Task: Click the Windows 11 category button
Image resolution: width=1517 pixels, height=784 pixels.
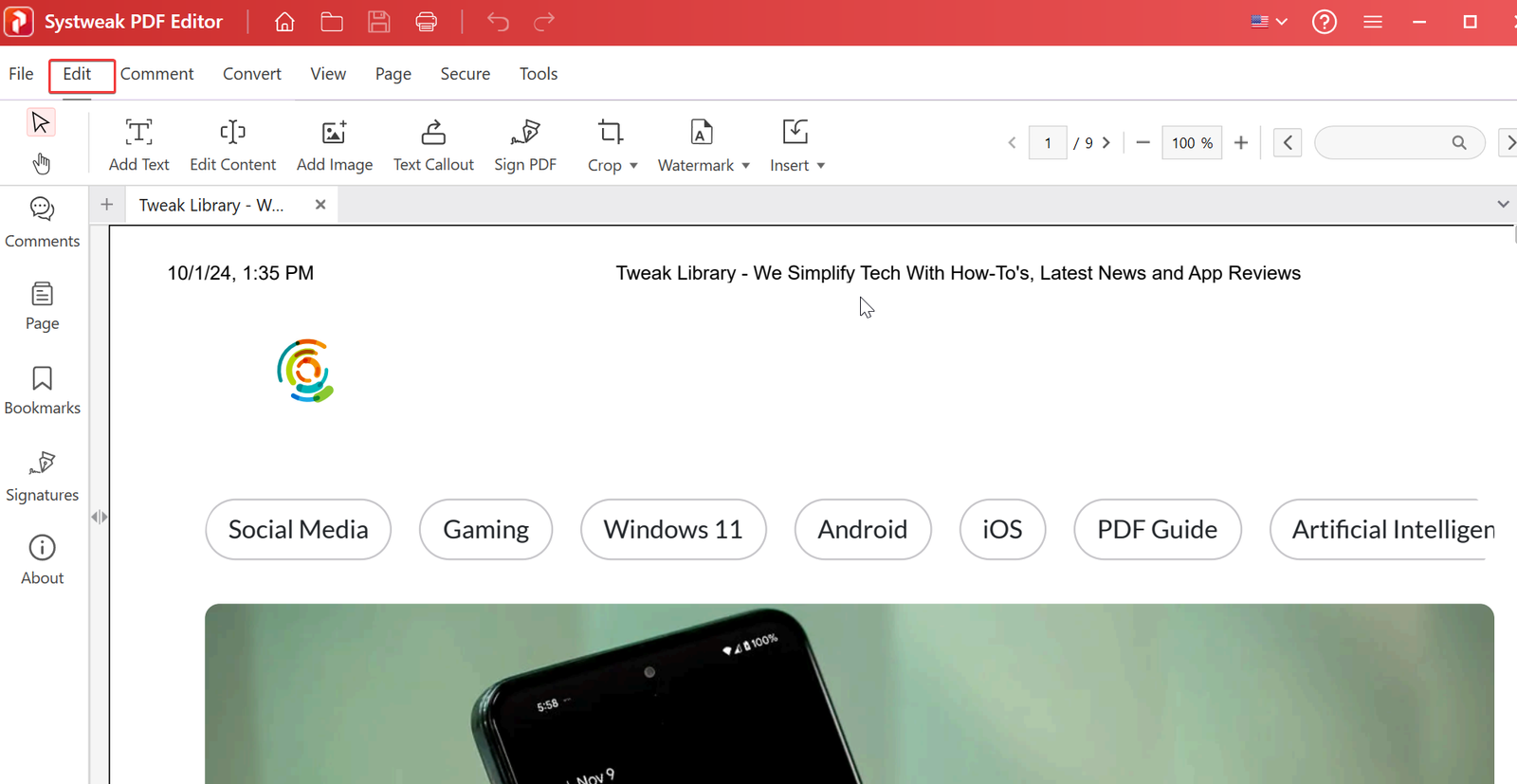Action: [x=673, y=529]
